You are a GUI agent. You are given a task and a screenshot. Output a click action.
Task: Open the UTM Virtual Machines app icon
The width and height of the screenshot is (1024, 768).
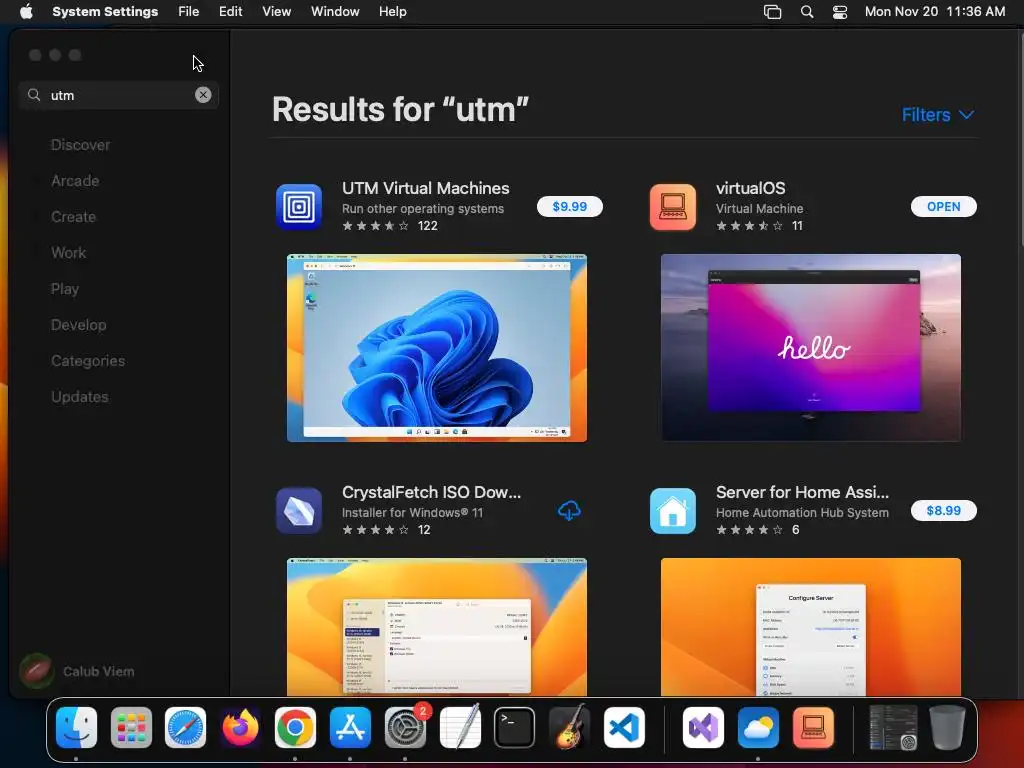(x=299, y=207)
